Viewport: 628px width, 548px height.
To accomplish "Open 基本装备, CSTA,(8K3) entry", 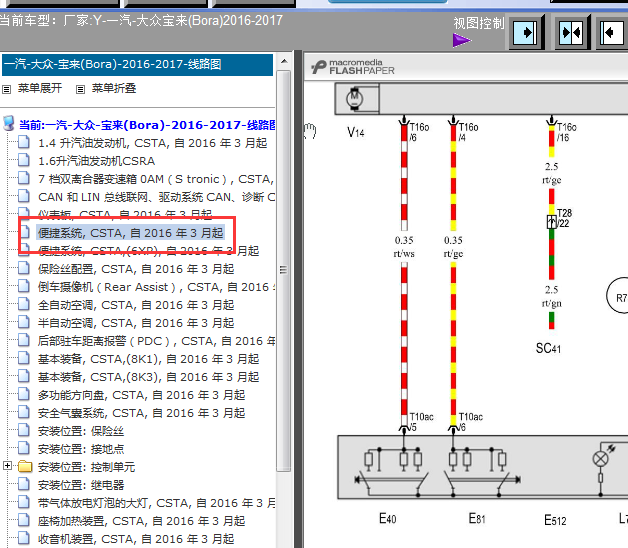I will [149, 377].
